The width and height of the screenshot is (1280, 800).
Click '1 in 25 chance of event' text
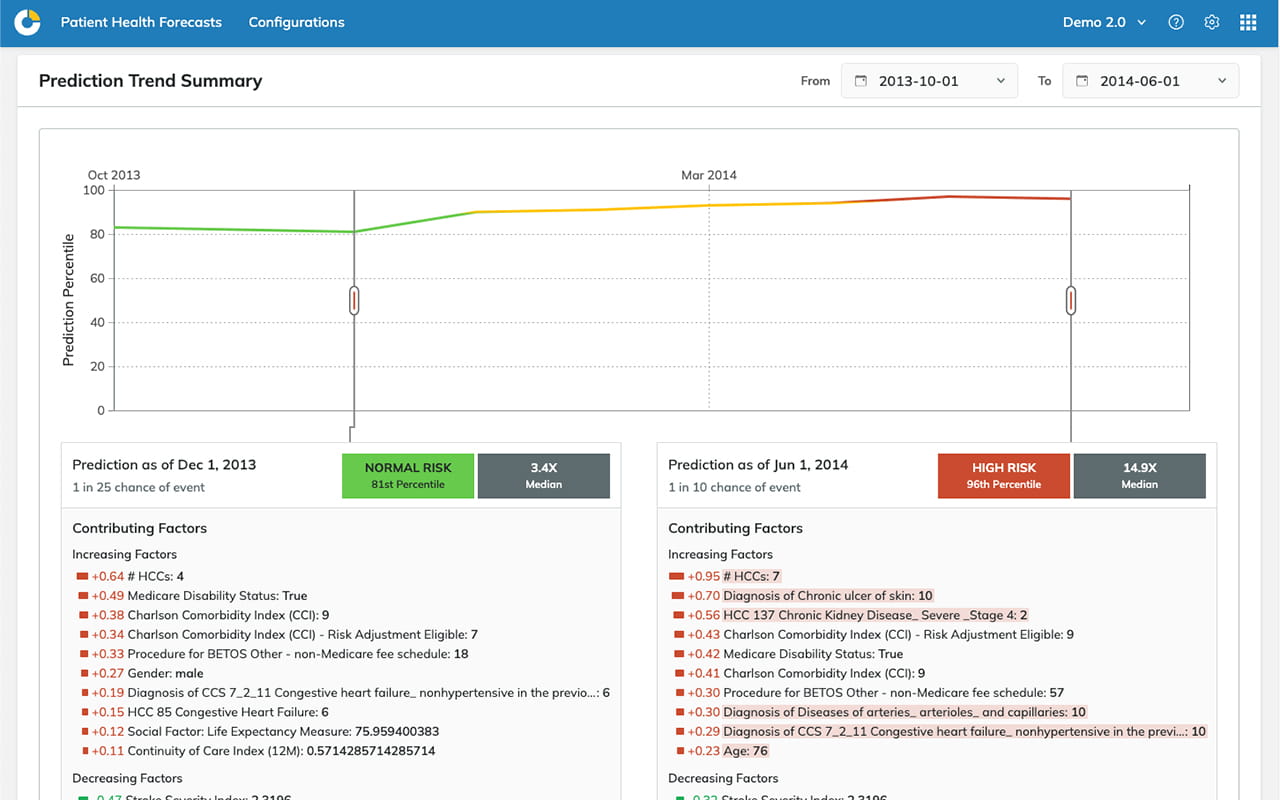(139, 488)
